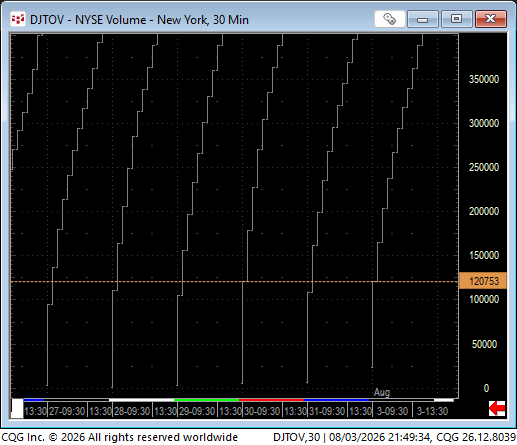Click the white box at time axis start
This screenshot has height=445, width=517.
17,408
